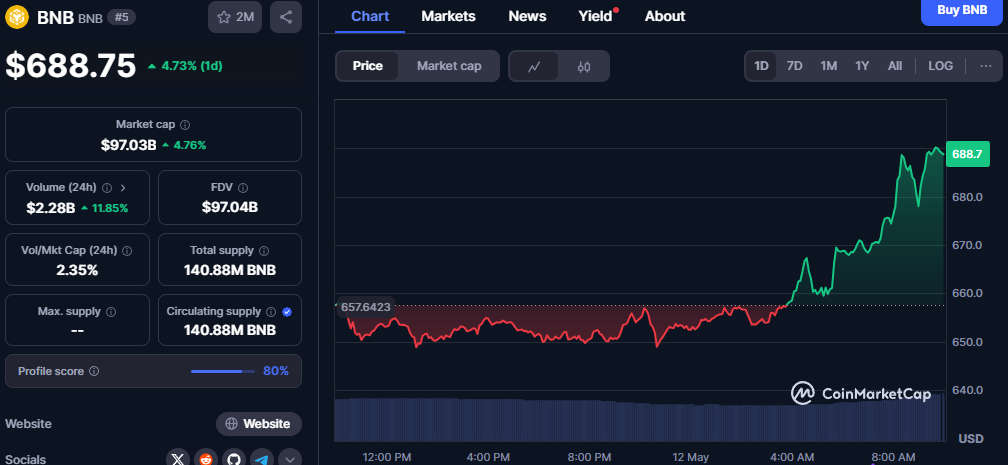Click the 688.7 current price label
Screen dimensions: 1008x465
coord(968,154)
